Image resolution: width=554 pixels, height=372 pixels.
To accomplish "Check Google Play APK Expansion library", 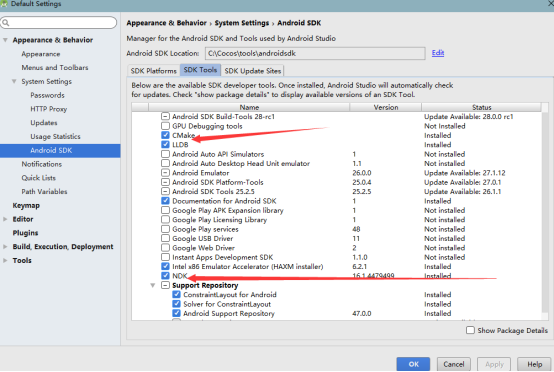I will pyautogui.click(x=165, y=210).
